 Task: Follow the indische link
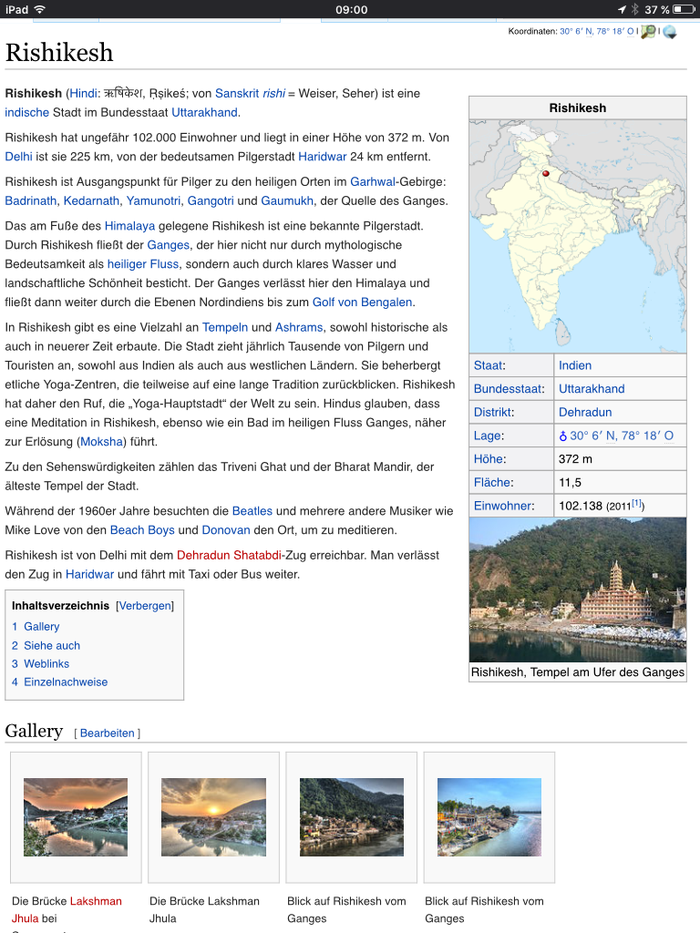[x=27, y=112]
